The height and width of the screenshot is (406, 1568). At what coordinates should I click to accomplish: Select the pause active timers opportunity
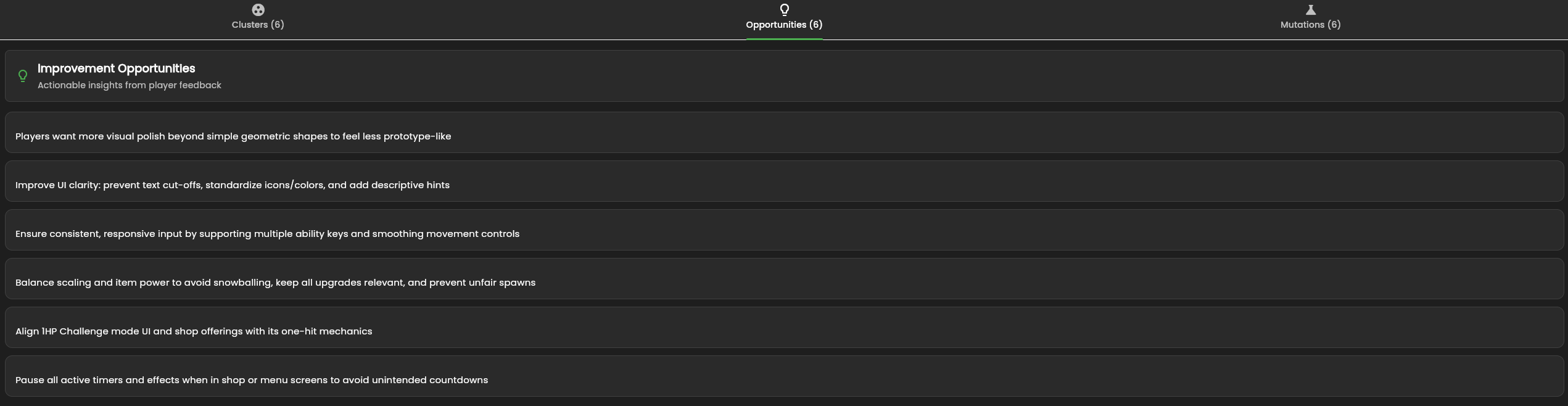251,380
